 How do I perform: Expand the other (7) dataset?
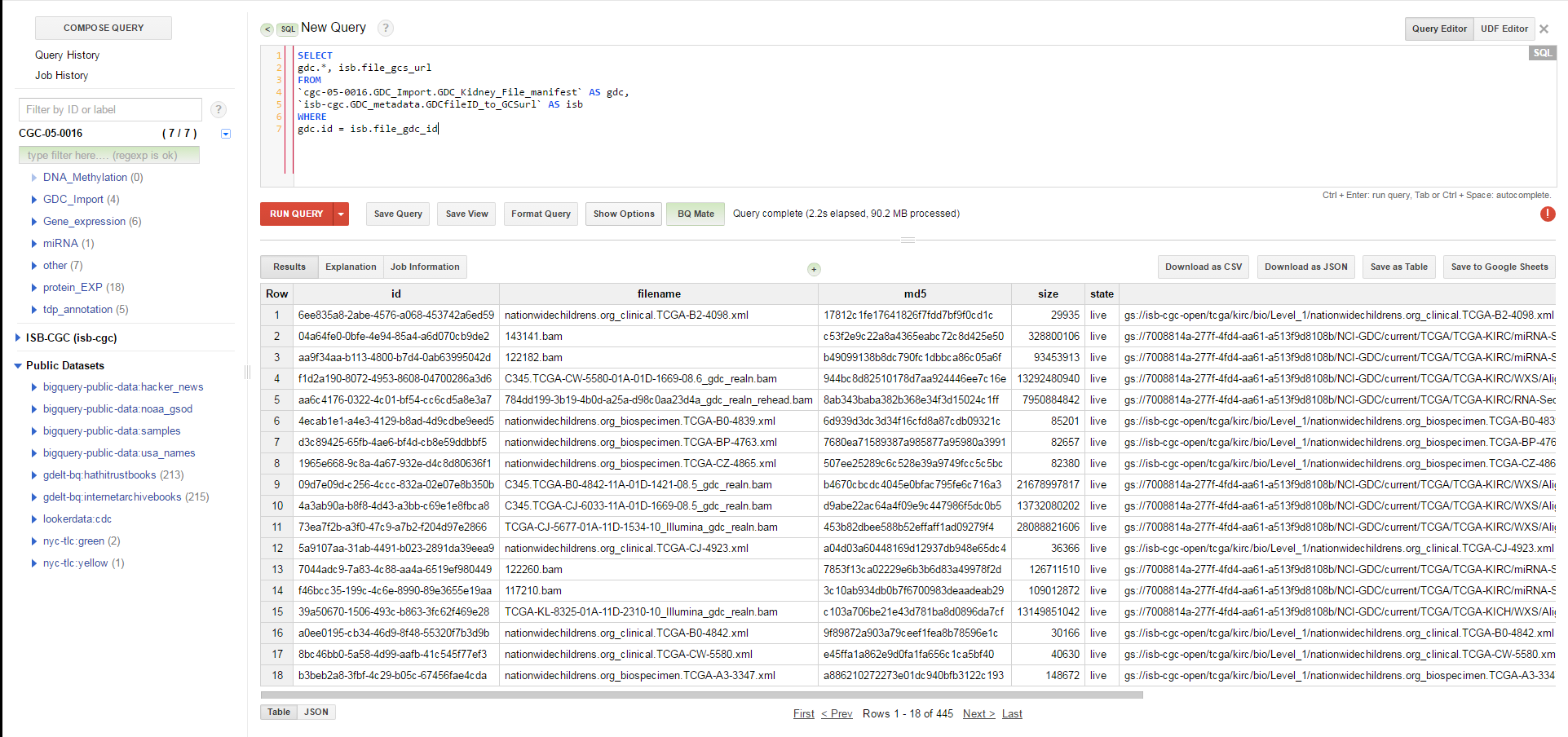tap(33, 266)
